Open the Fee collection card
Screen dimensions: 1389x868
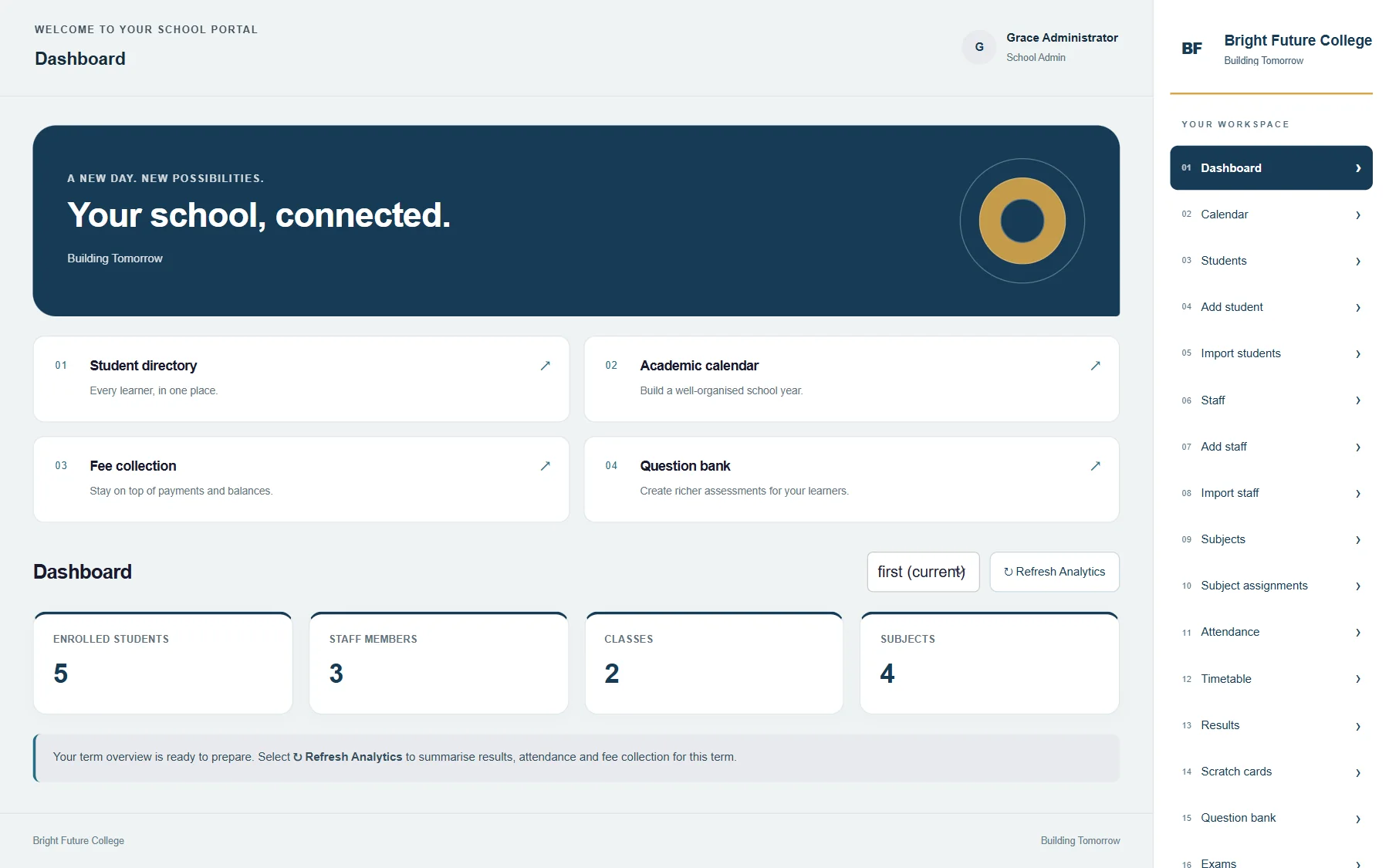(x=301, y=479)
